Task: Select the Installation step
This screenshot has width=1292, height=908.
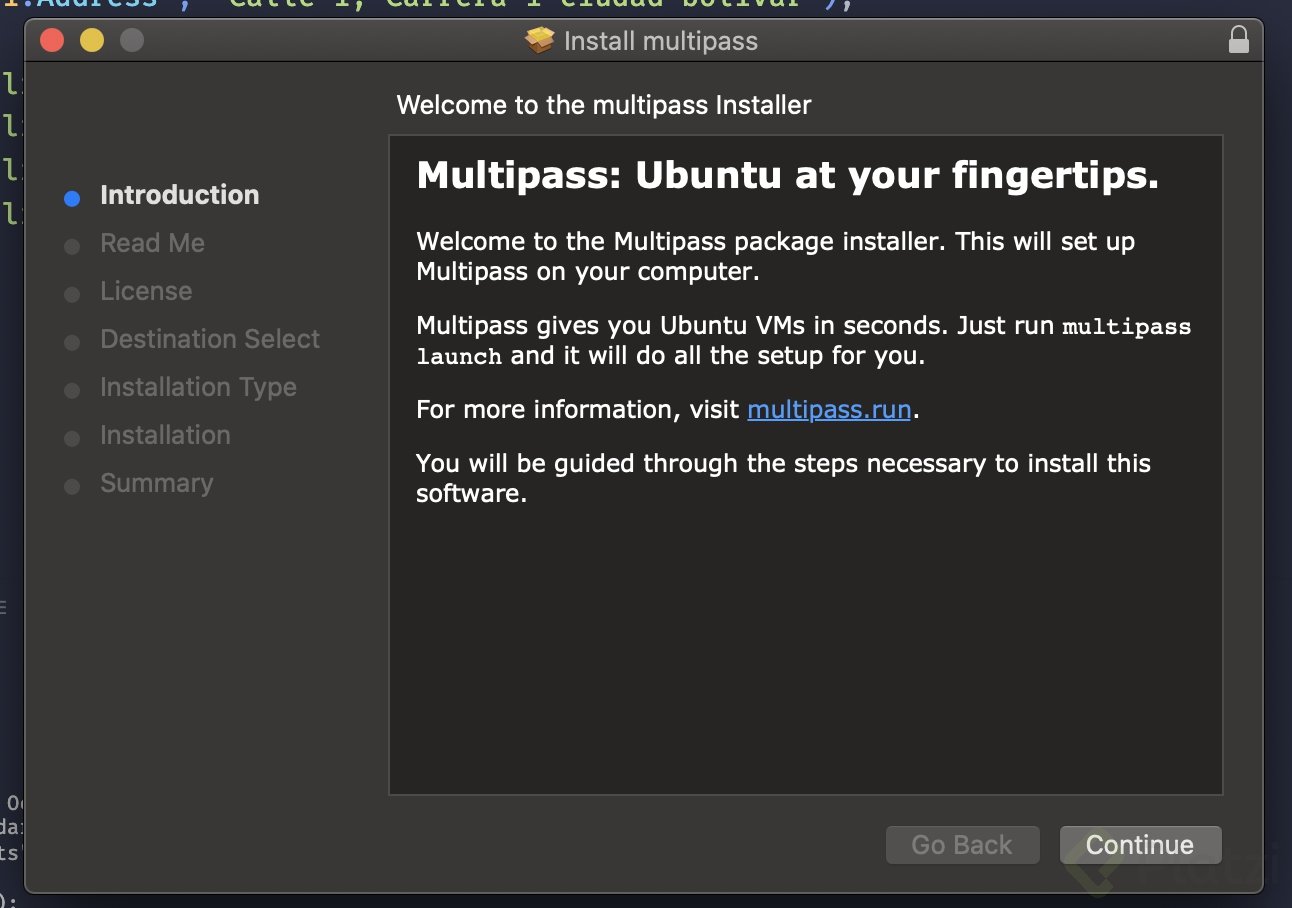Action: 165,435
